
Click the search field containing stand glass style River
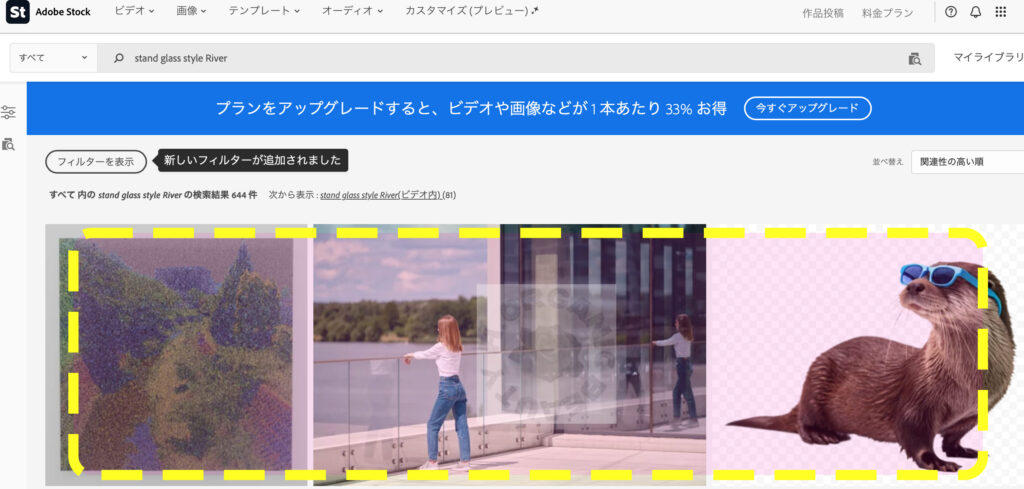(x=500, y=58)
